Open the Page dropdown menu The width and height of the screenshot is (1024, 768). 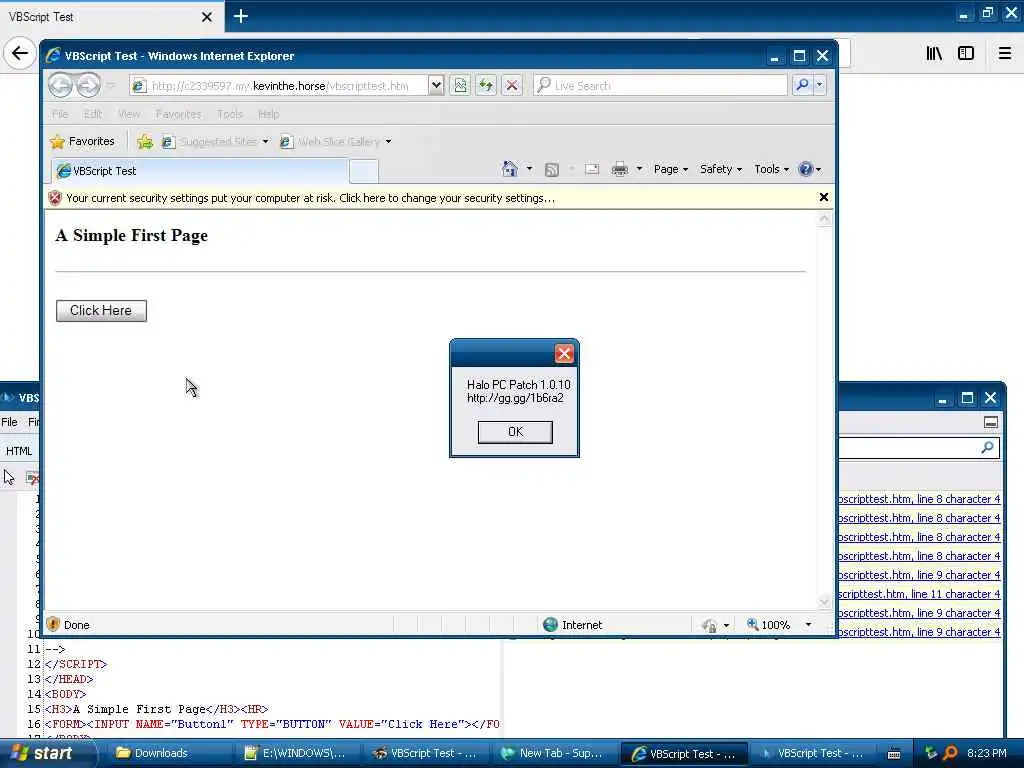[671, 169]
